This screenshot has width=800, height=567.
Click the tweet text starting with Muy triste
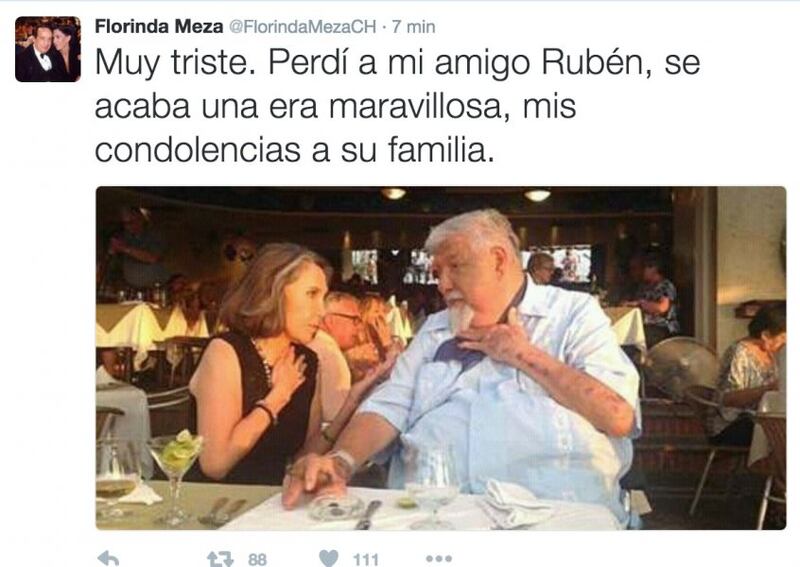[x=397, y=106]
